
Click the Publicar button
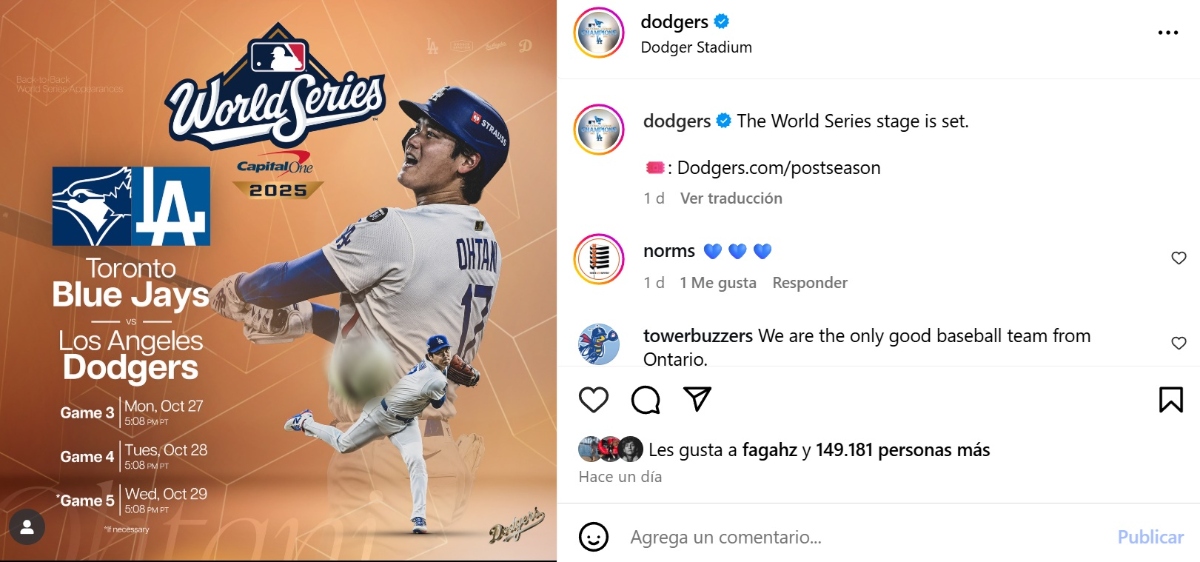tap(1150, 537)
